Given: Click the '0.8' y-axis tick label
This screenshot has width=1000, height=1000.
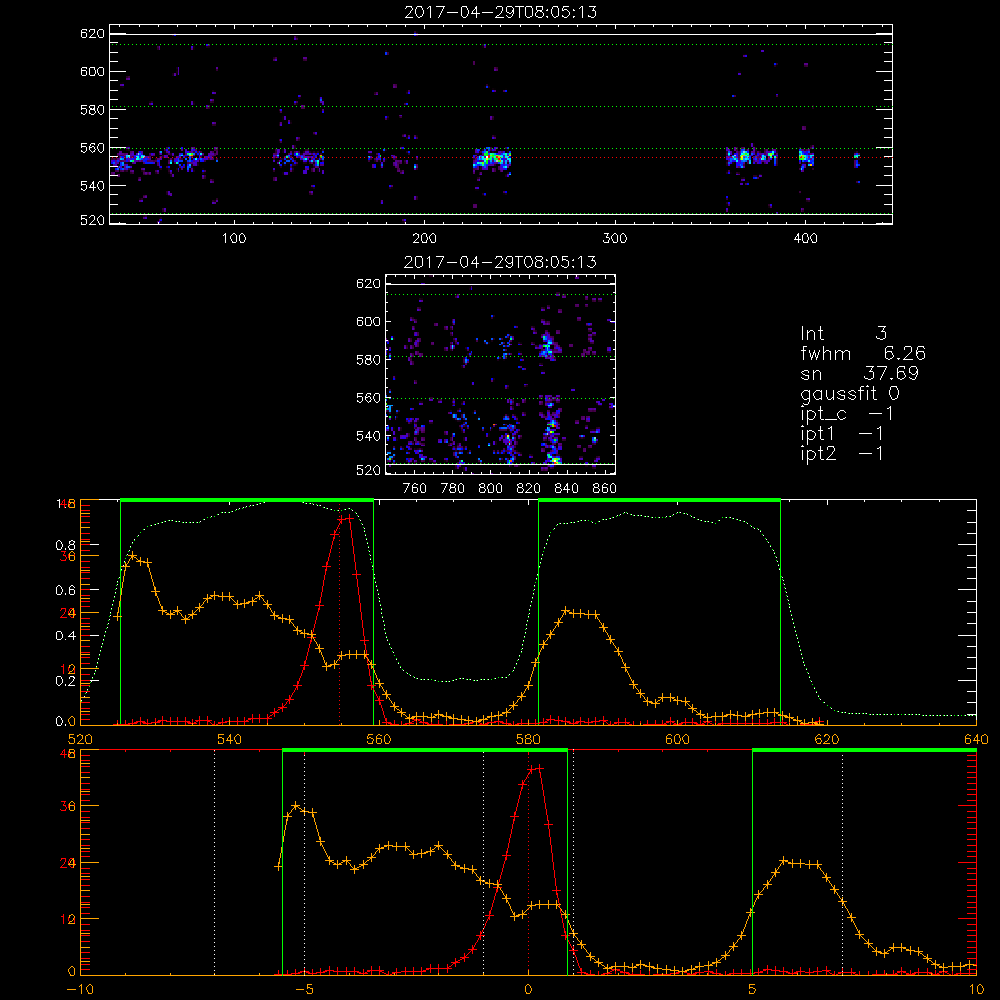Looking at the screenshot, I should pyautogui.click(x=65, y=545).
